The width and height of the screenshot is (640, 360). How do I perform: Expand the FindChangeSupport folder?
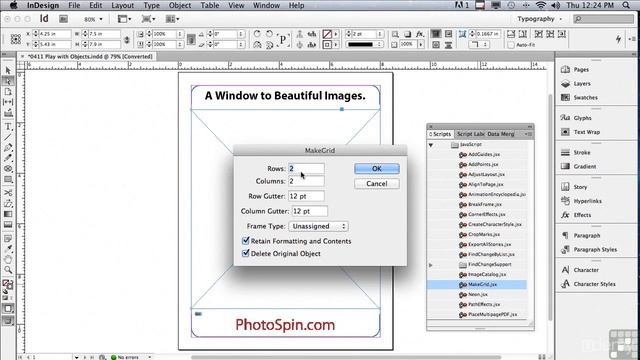coord(431,265)
